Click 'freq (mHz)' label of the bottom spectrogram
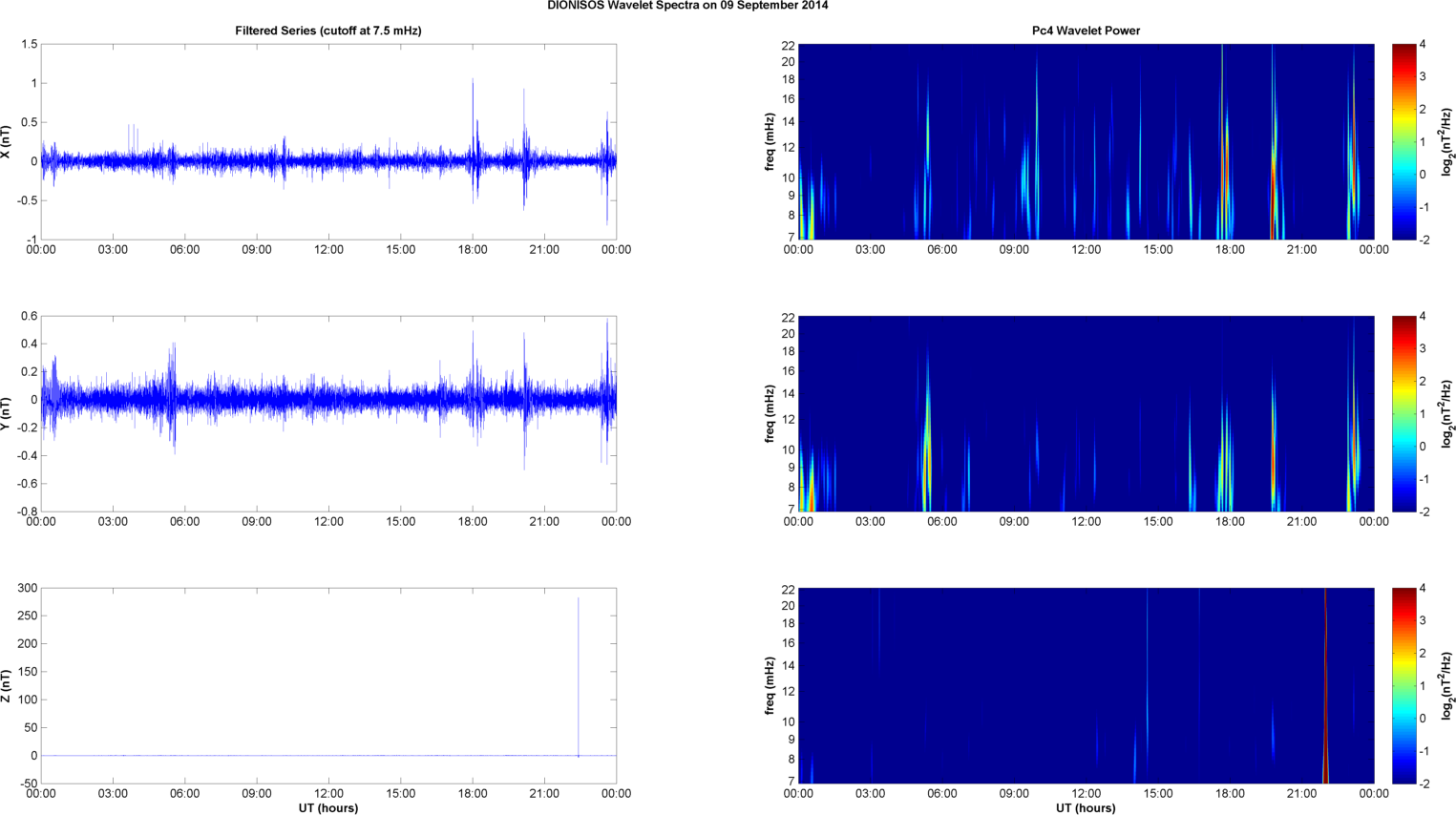The width and height of the screenshot is (1456, 815). (x=770, y=685)
